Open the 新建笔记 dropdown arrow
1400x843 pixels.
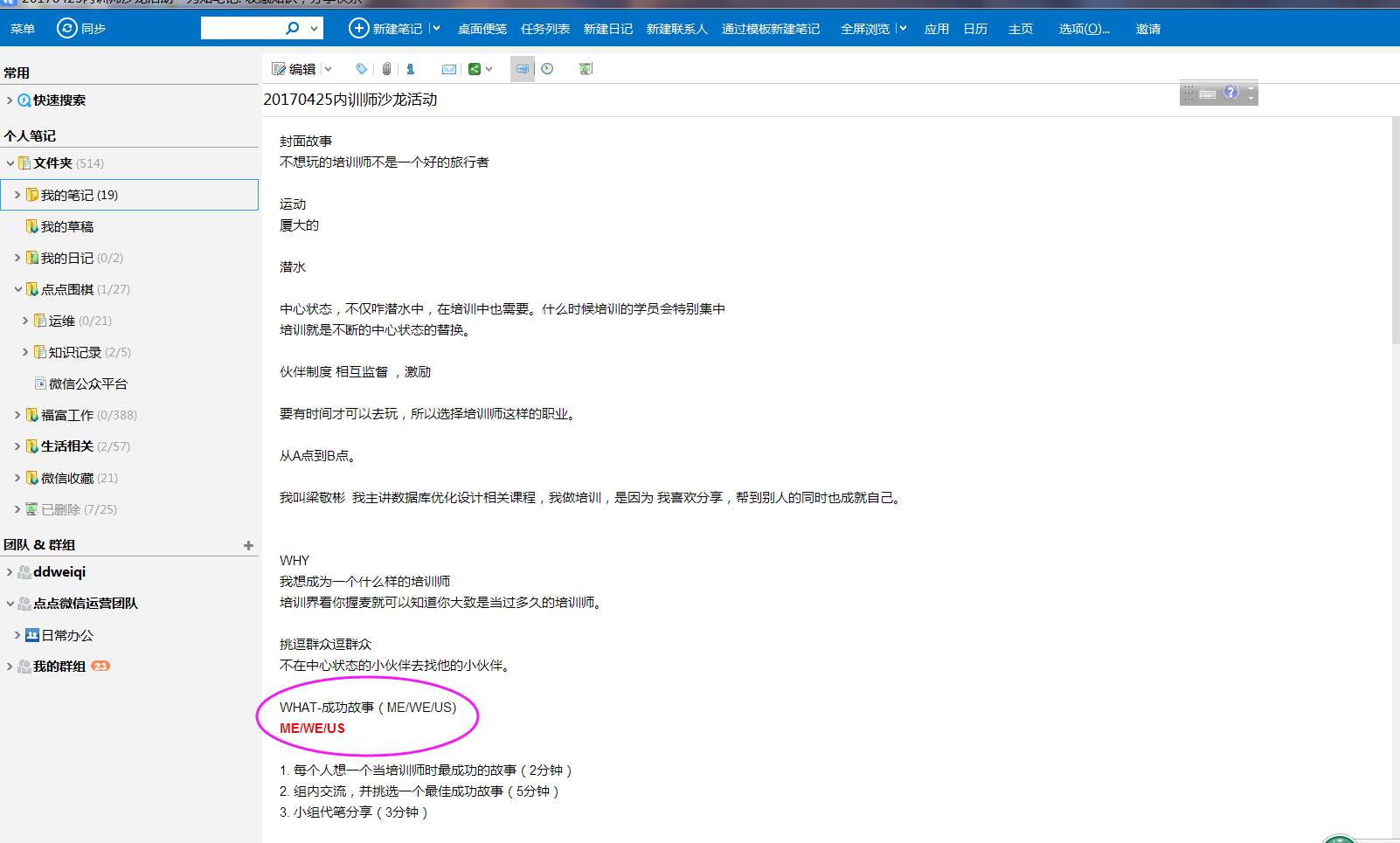point(435,28)
